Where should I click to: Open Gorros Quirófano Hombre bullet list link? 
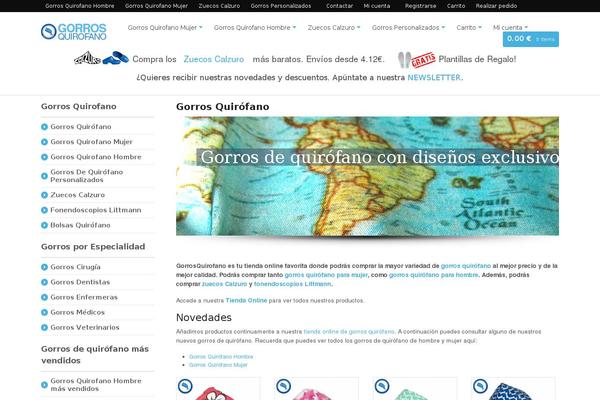pyautogui.click(x=221, y=356)
